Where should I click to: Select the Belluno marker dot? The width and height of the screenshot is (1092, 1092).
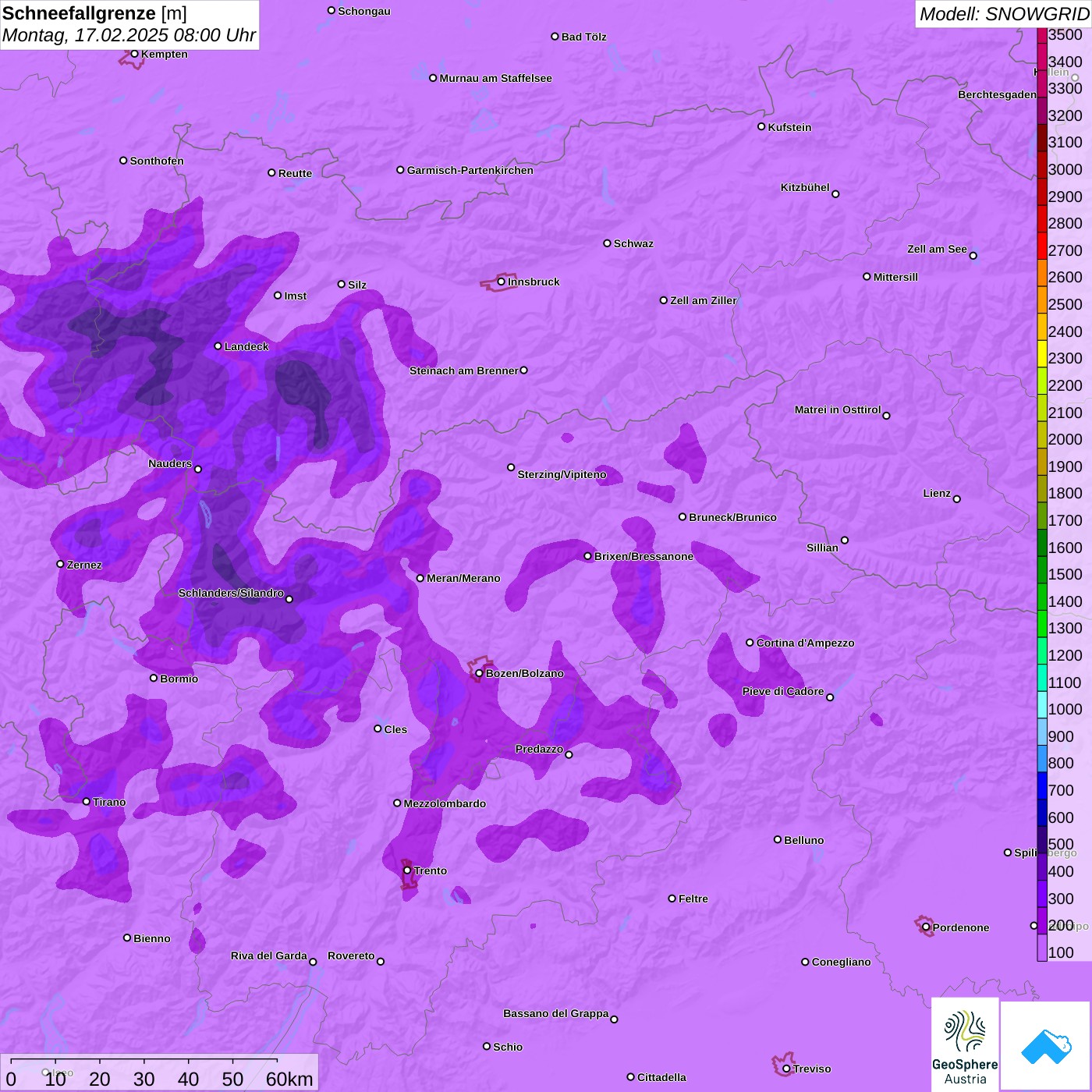[778, 840]
